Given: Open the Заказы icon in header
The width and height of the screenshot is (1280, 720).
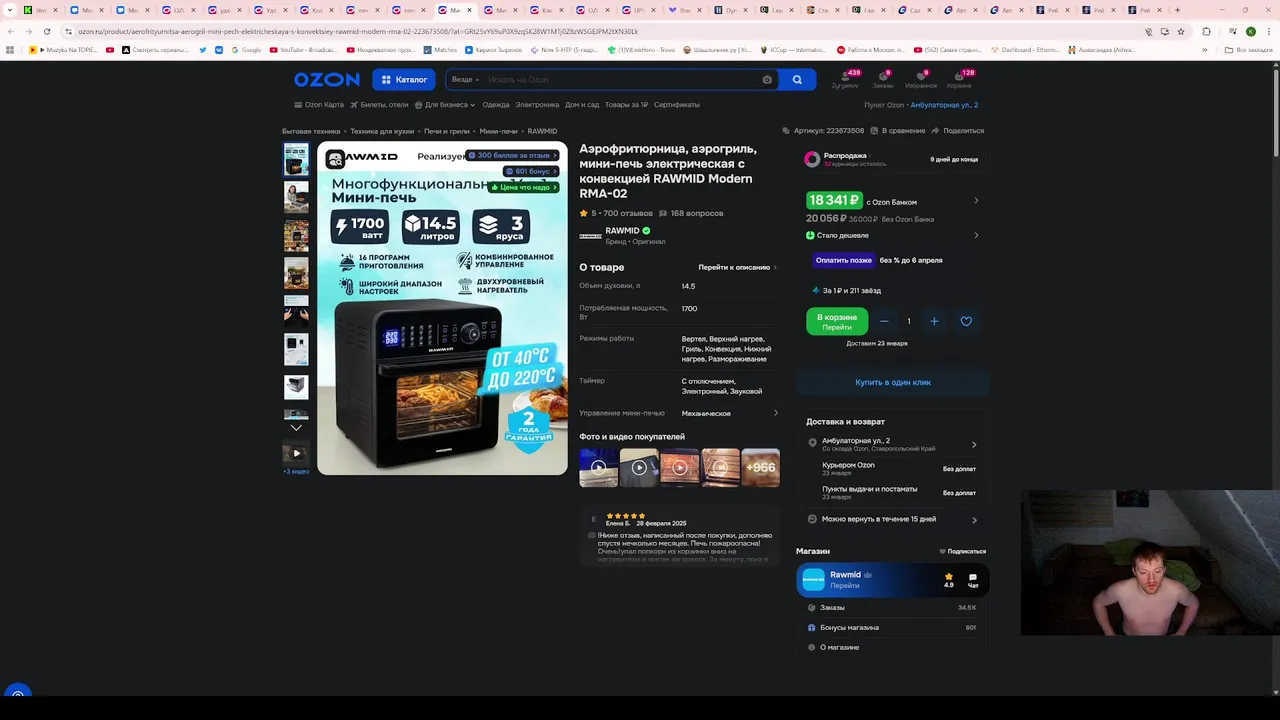Looking at the screenshot, I should pyautogui.click(x=883, y=79).
